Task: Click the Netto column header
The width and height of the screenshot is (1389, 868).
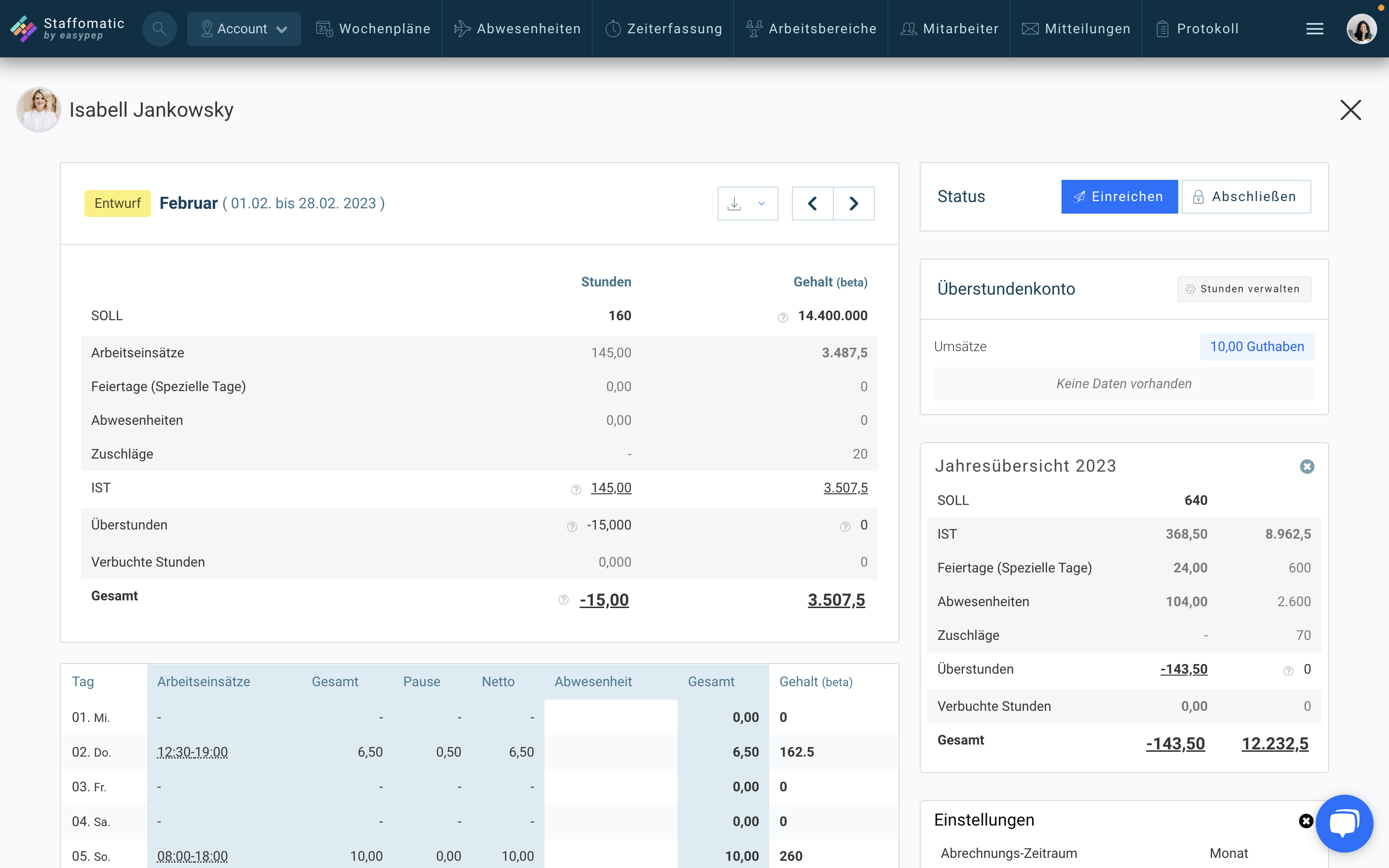Action: 498,681
